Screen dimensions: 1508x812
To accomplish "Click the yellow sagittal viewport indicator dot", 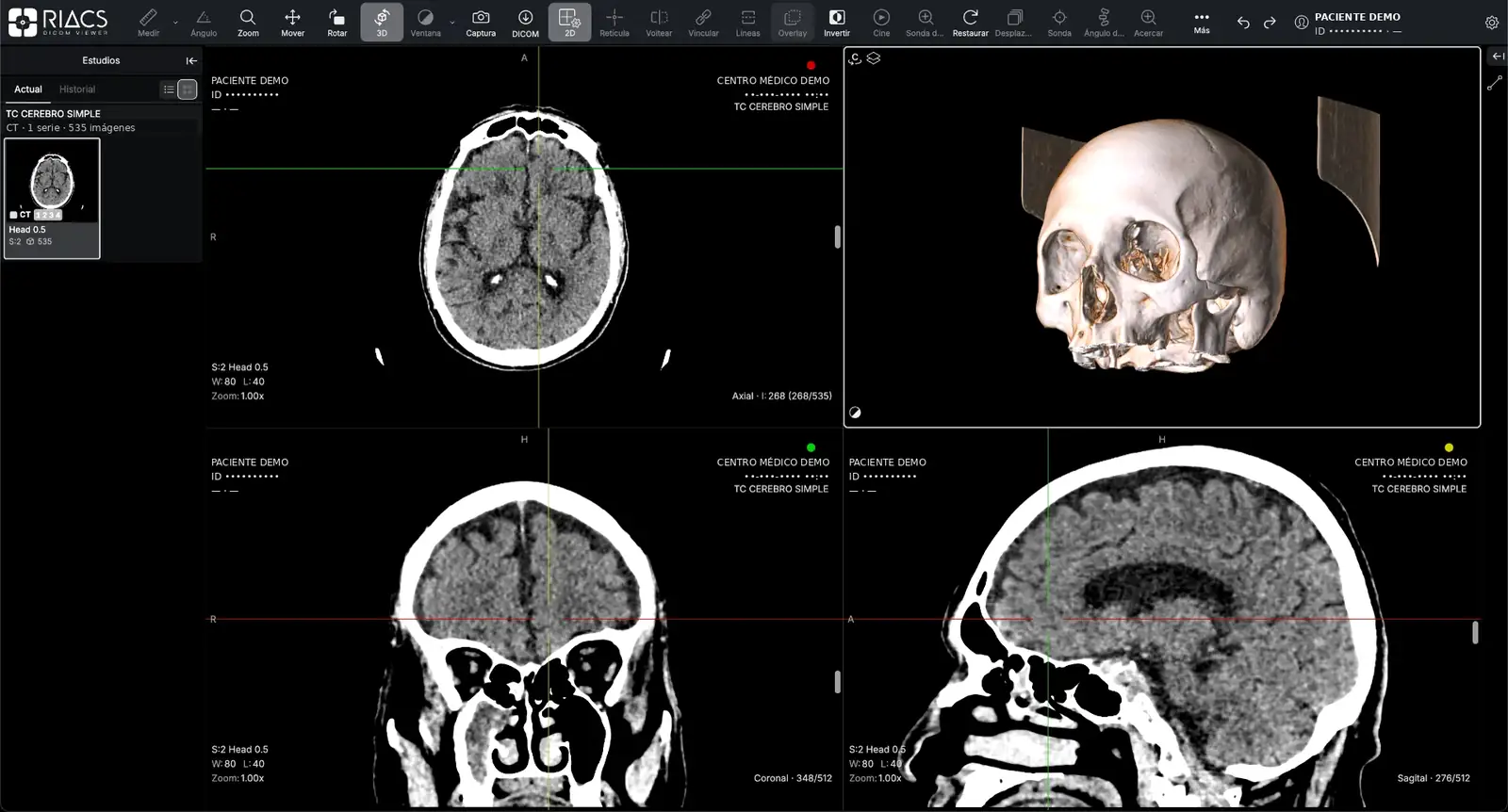I will click(x=1449, y=447).
